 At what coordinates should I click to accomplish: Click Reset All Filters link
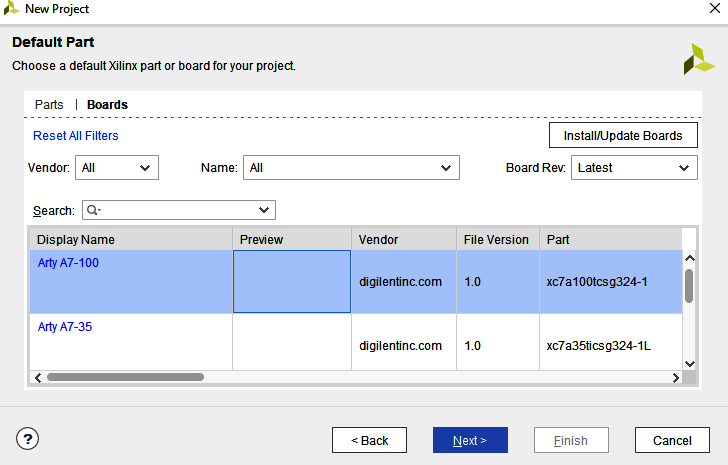click(76, 136)
